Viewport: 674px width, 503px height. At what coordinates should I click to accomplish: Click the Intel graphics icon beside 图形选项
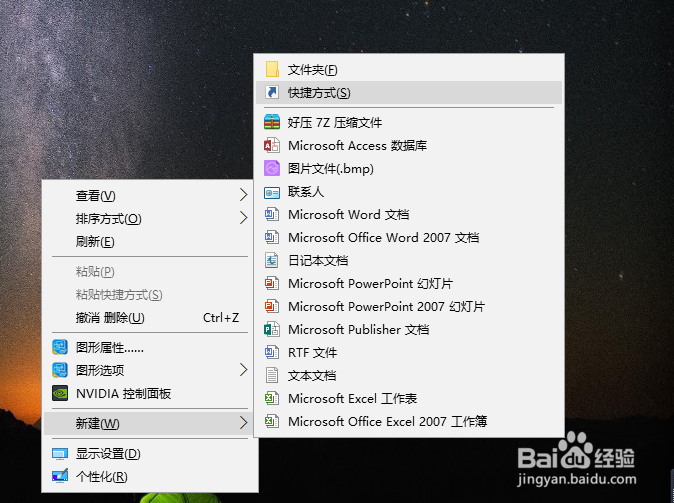tap(60, 370)
